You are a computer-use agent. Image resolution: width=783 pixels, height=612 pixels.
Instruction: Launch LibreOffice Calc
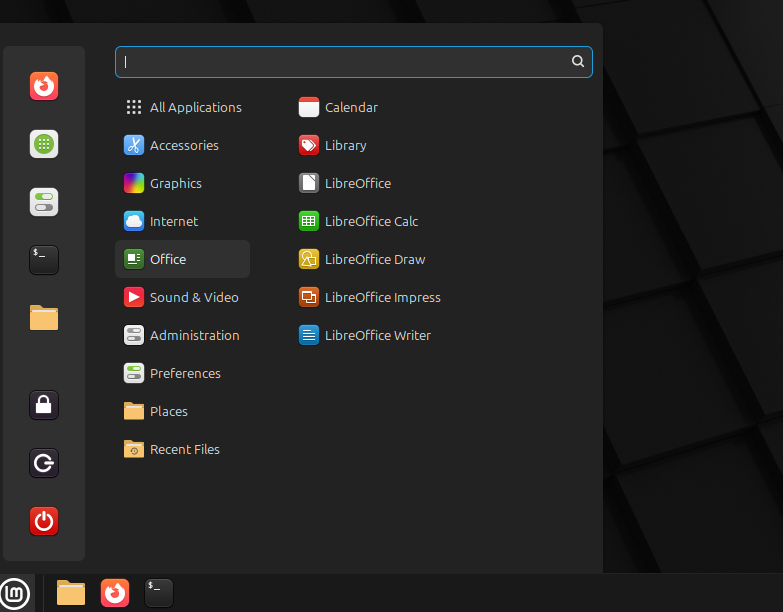tap(358, 221)
